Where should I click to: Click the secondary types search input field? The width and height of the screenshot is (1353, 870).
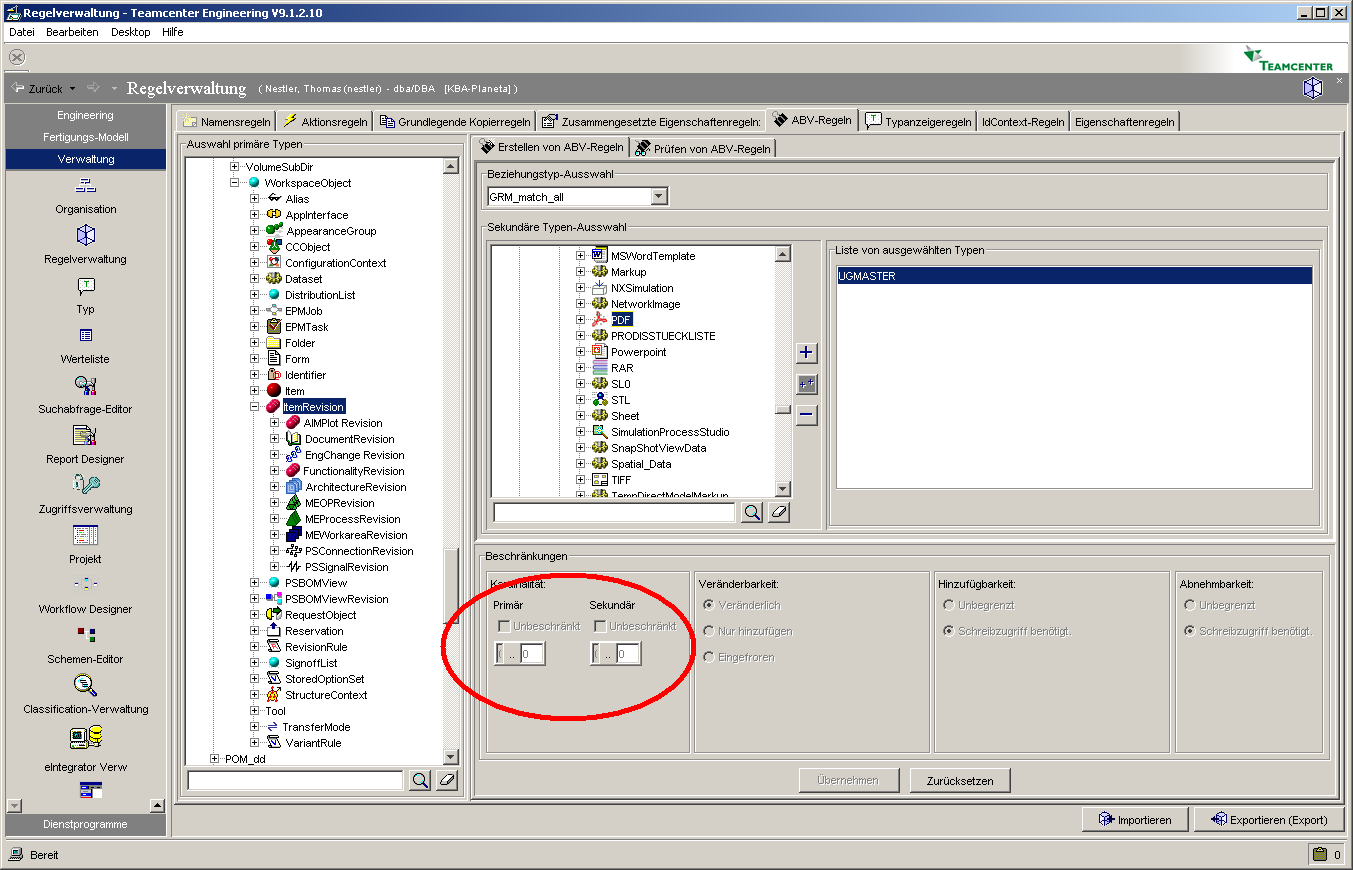click(614, 513)
